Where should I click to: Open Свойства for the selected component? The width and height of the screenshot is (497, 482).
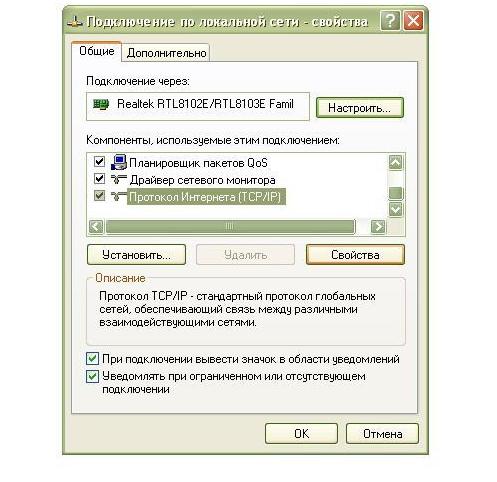(355, 255)
